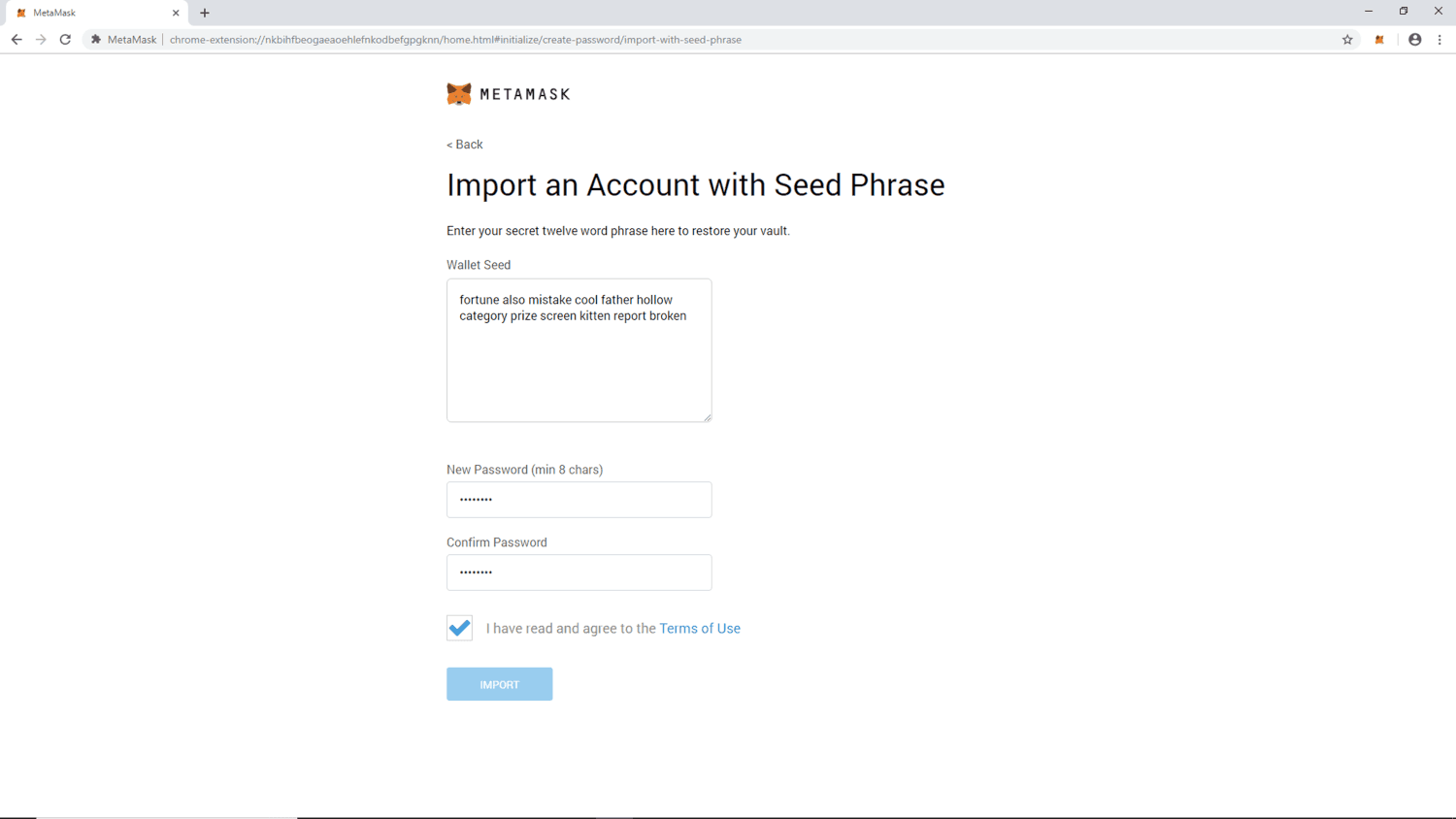Open the MetaMask extension fox icon in toolbar
Screen dimensions: 1456x819
[x=1379, y=40]
